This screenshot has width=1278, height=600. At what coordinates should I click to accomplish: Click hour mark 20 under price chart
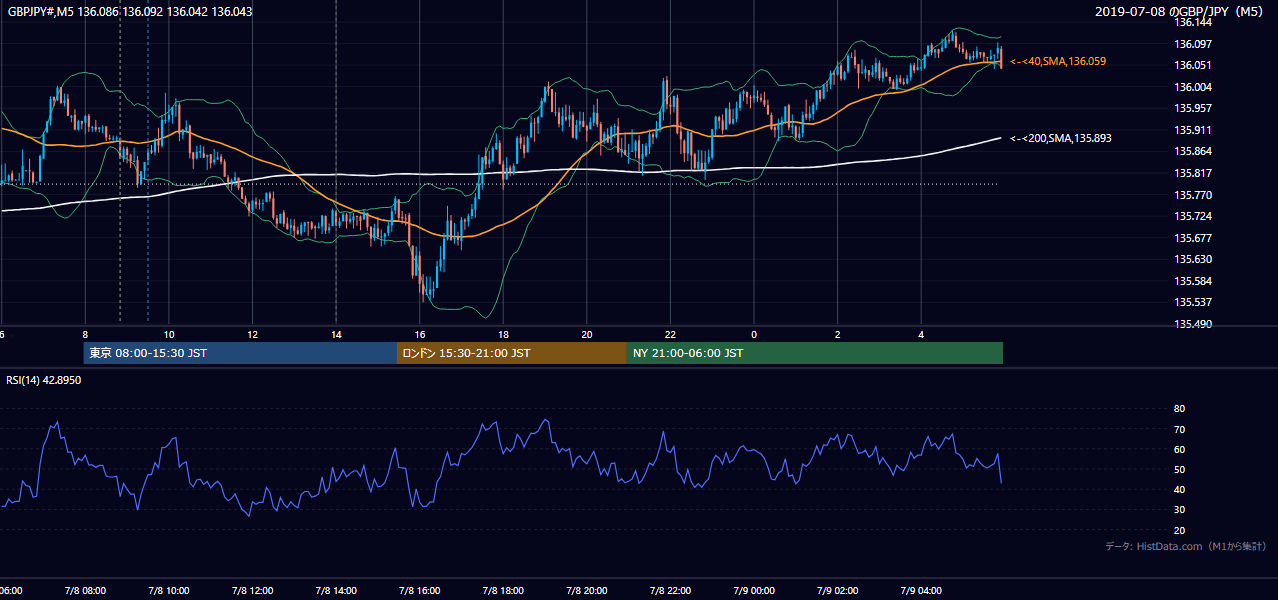tap(587, 334)
